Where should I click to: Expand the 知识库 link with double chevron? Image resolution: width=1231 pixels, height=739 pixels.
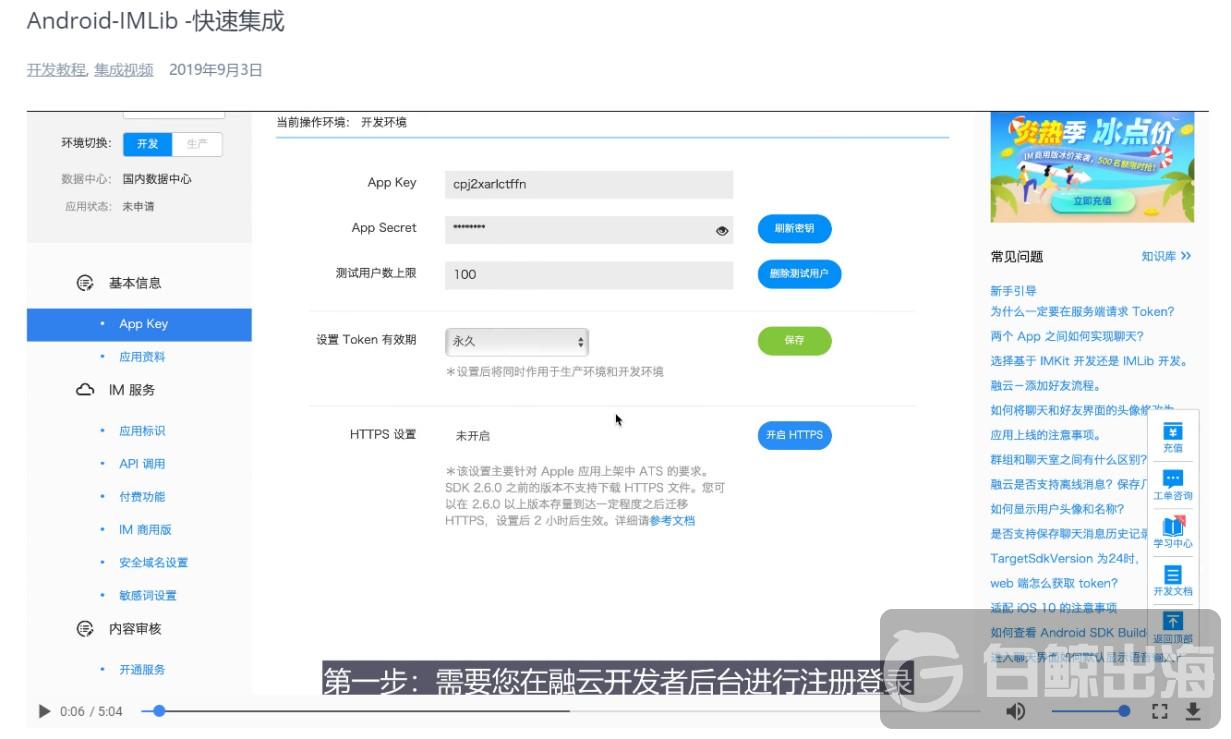click(x=1166, y=257)
